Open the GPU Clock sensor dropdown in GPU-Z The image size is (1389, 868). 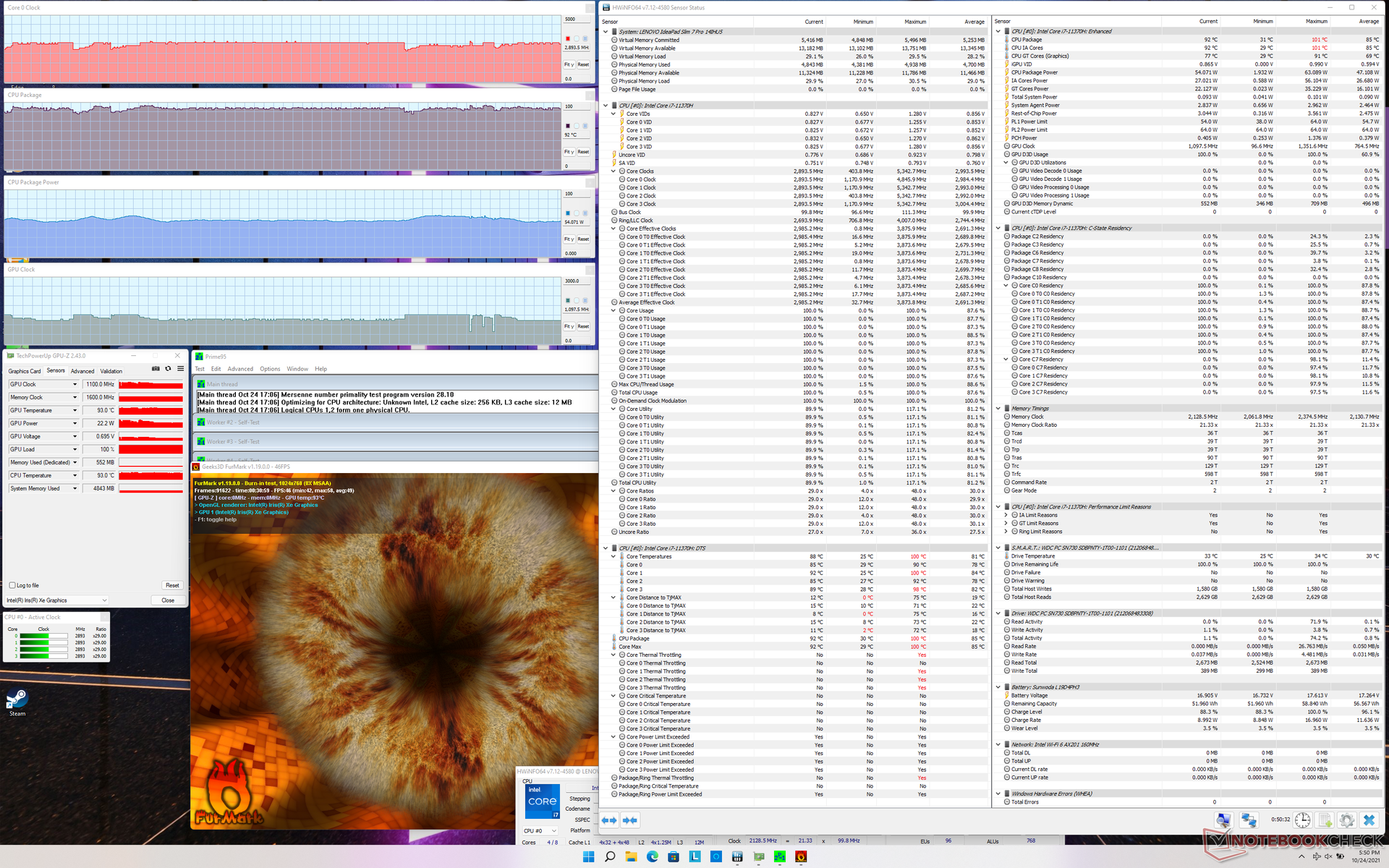point(75,384)
